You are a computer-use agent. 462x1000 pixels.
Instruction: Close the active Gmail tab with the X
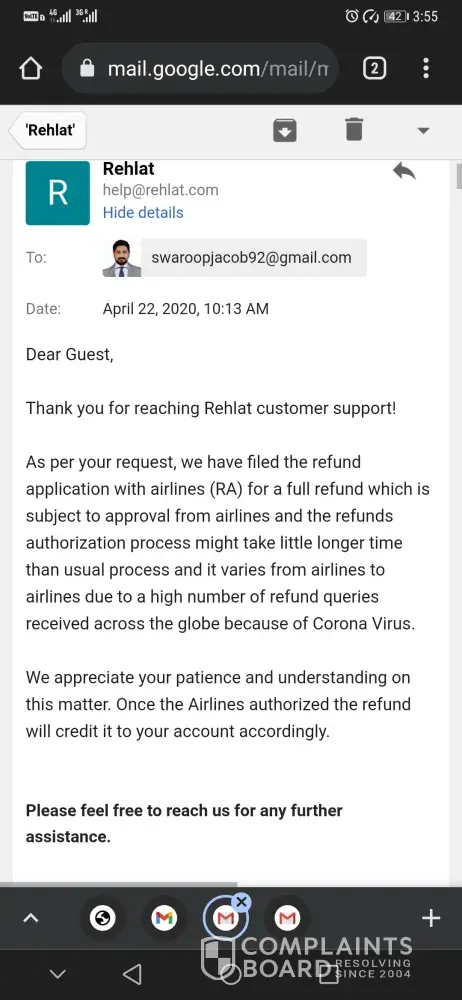(x=241, y=902)
